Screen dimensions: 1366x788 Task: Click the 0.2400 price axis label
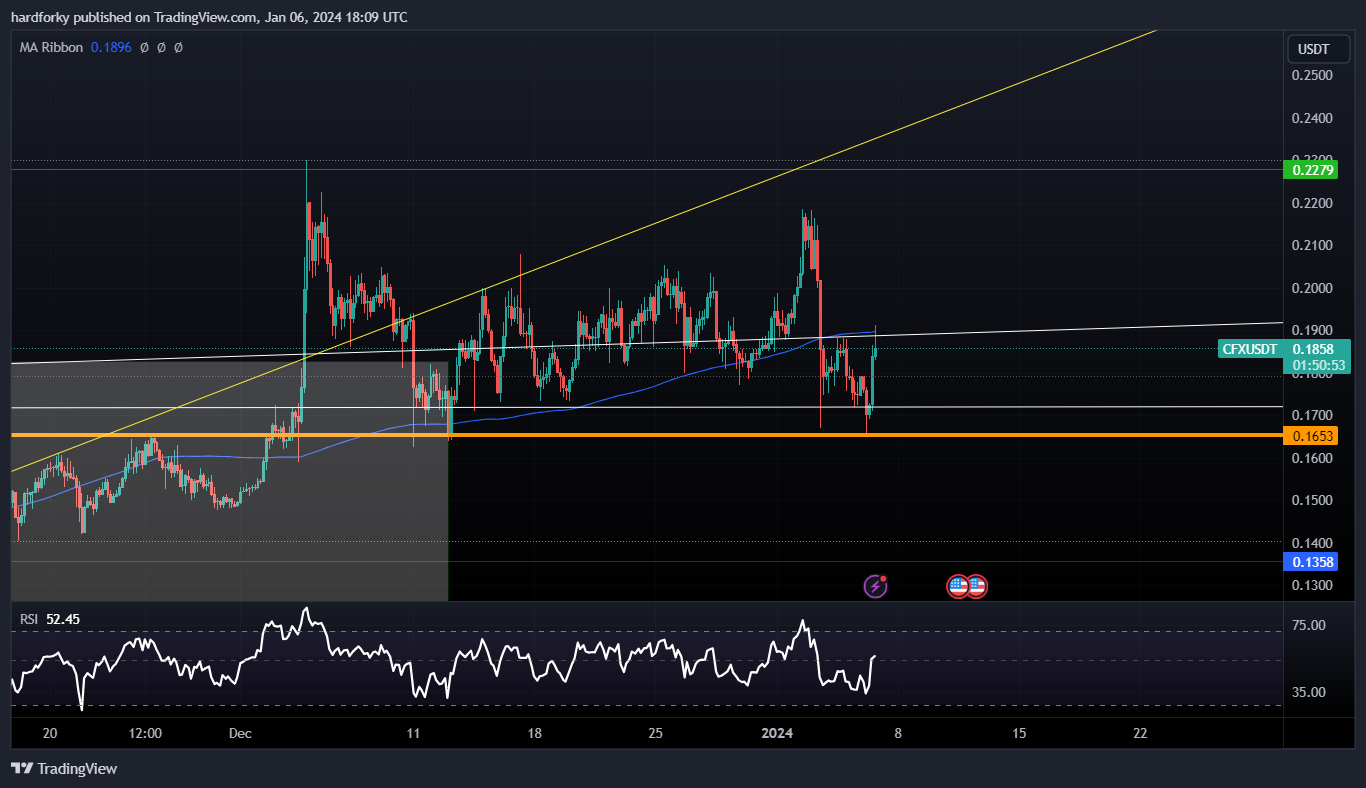[x=1313, y=118]
